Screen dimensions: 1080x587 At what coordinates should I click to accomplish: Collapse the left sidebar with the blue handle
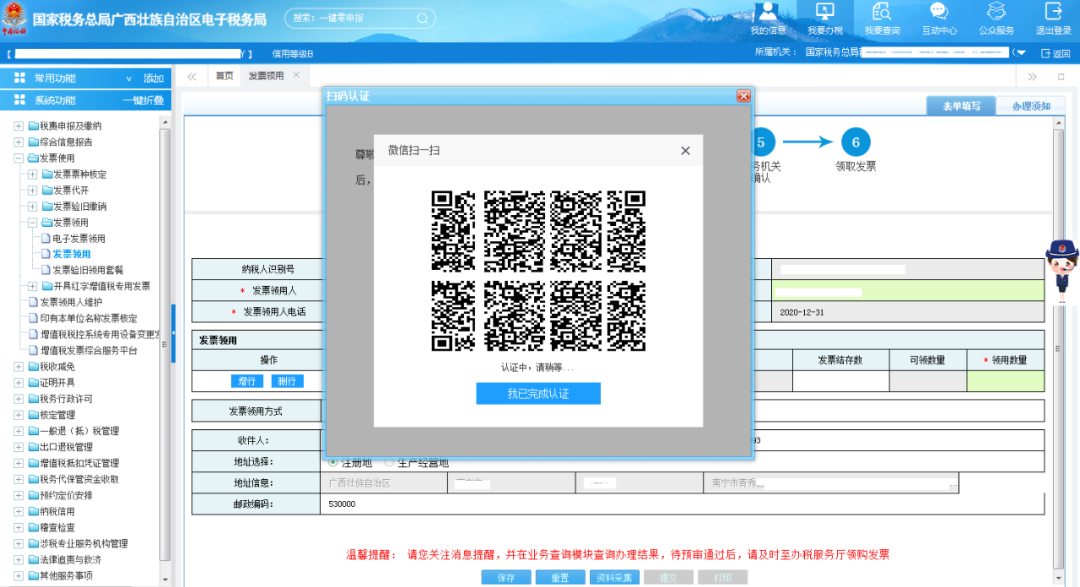173,333
